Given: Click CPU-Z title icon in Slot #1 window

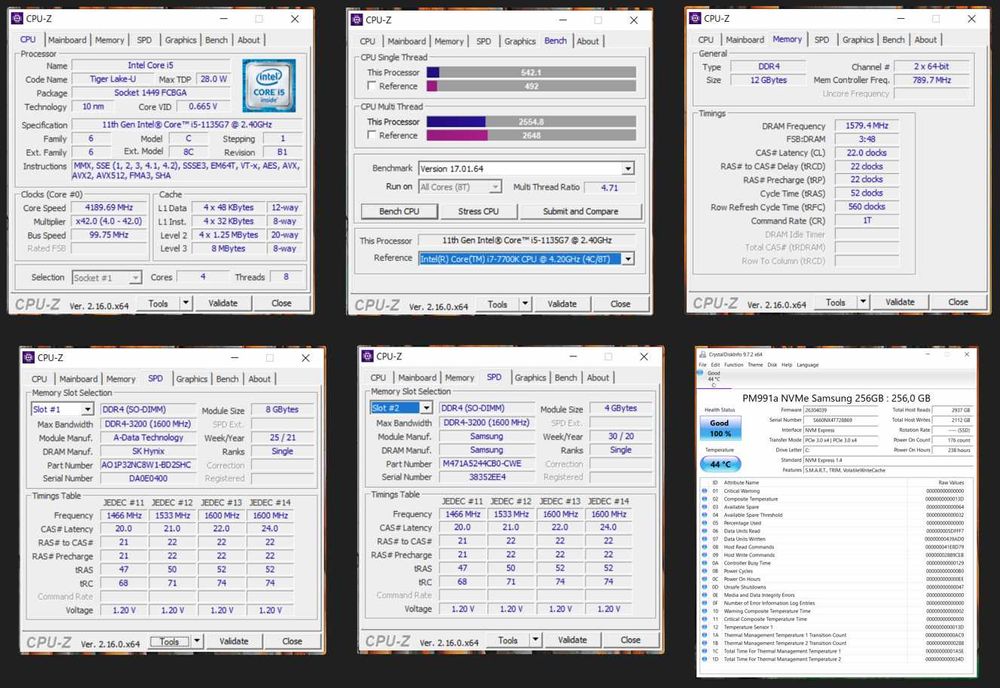Looking at the screenshot, I should click(29, 358).
